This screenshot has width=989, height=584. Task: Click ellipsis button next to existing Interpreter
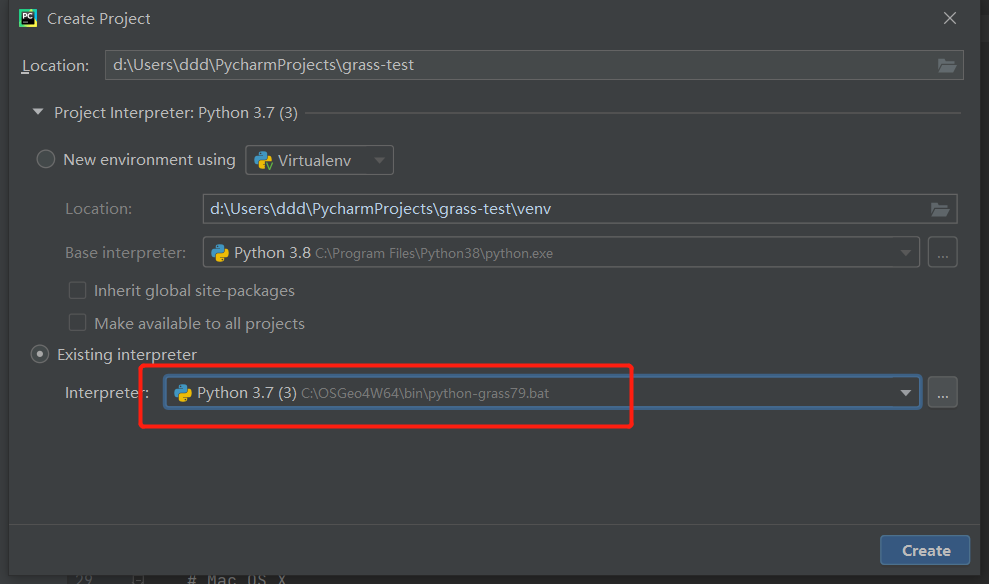click(942, 393)
